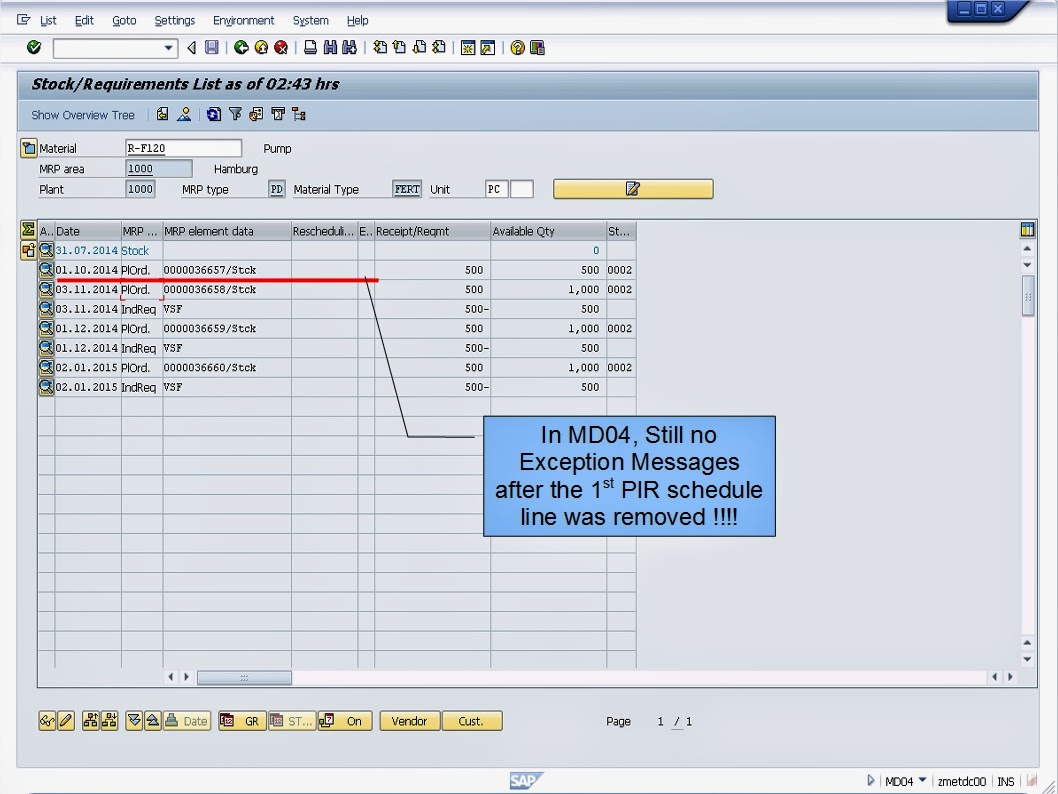Click the scroll right arrow on horizontal scrollbar
Screen dimensions: 1058x794
pos(1010,677)
